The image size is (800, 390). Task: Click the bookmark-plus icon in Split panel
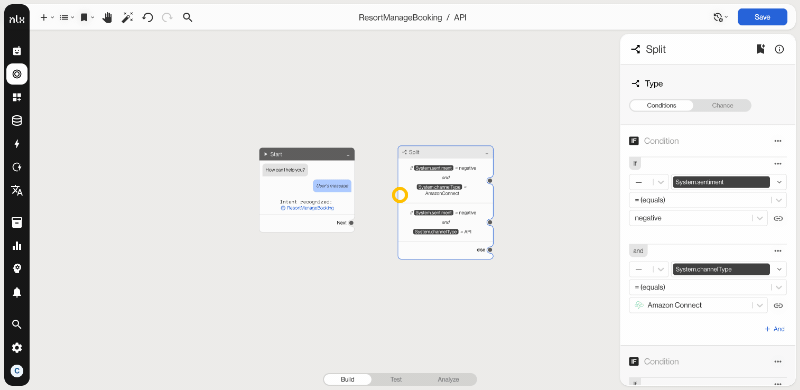click(x=760, y=49)
